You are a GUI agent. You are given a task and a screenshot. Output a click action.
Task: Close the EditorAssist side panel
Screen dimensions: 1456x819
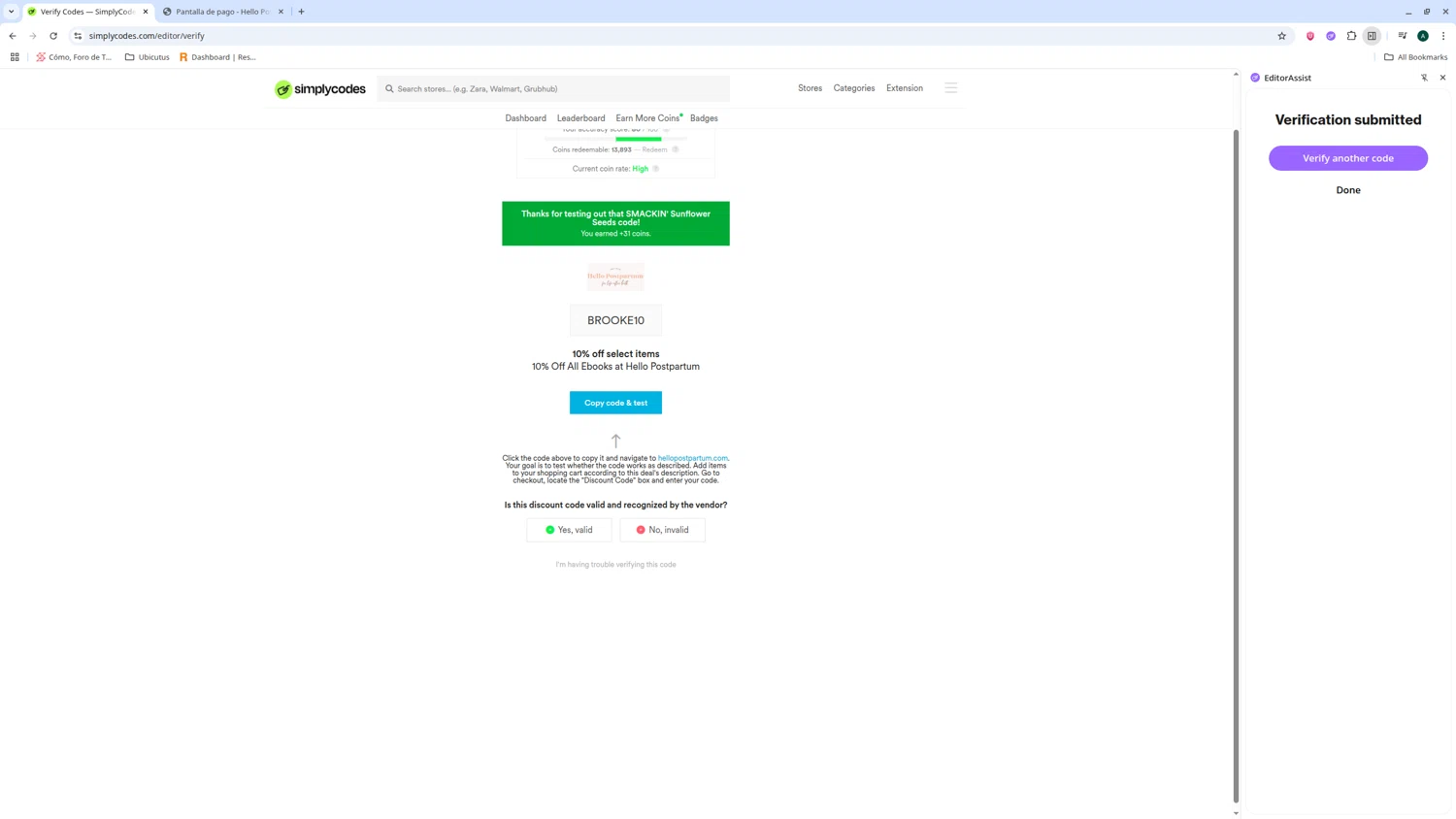(x=1442, y=78)
